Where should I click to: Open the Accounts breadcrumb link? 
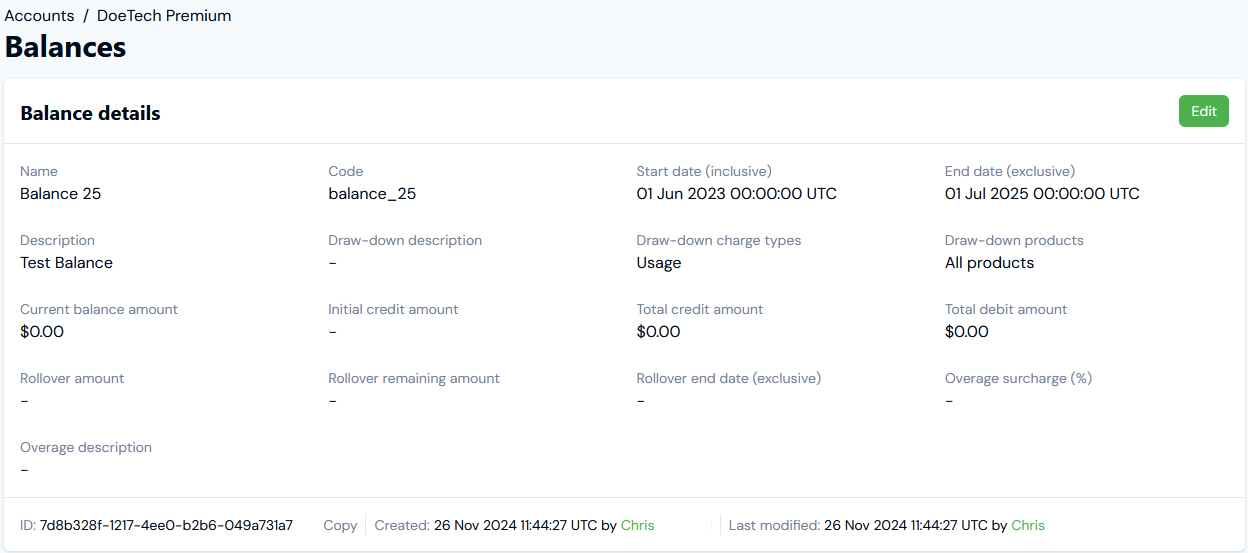point(39,16)
